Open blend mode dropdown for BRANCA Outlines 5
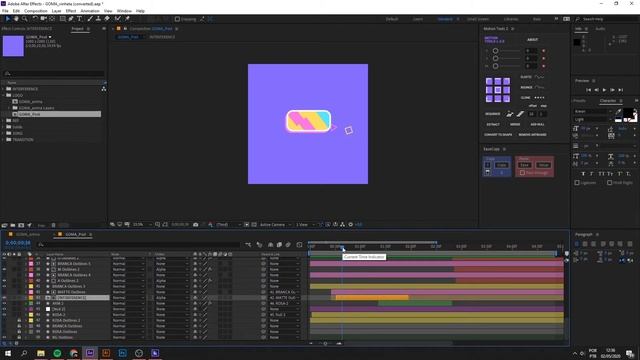Screen dimensions: 640x360 coord(128,264)
